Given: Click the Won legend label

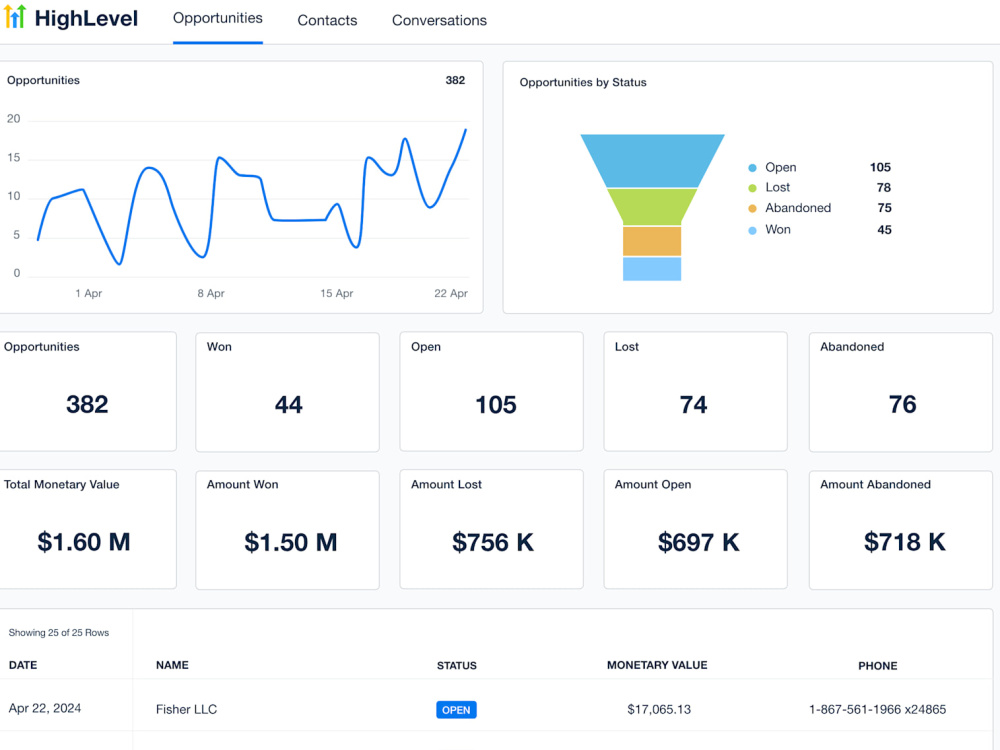Looking at the screenshot, I should (777, 230).
